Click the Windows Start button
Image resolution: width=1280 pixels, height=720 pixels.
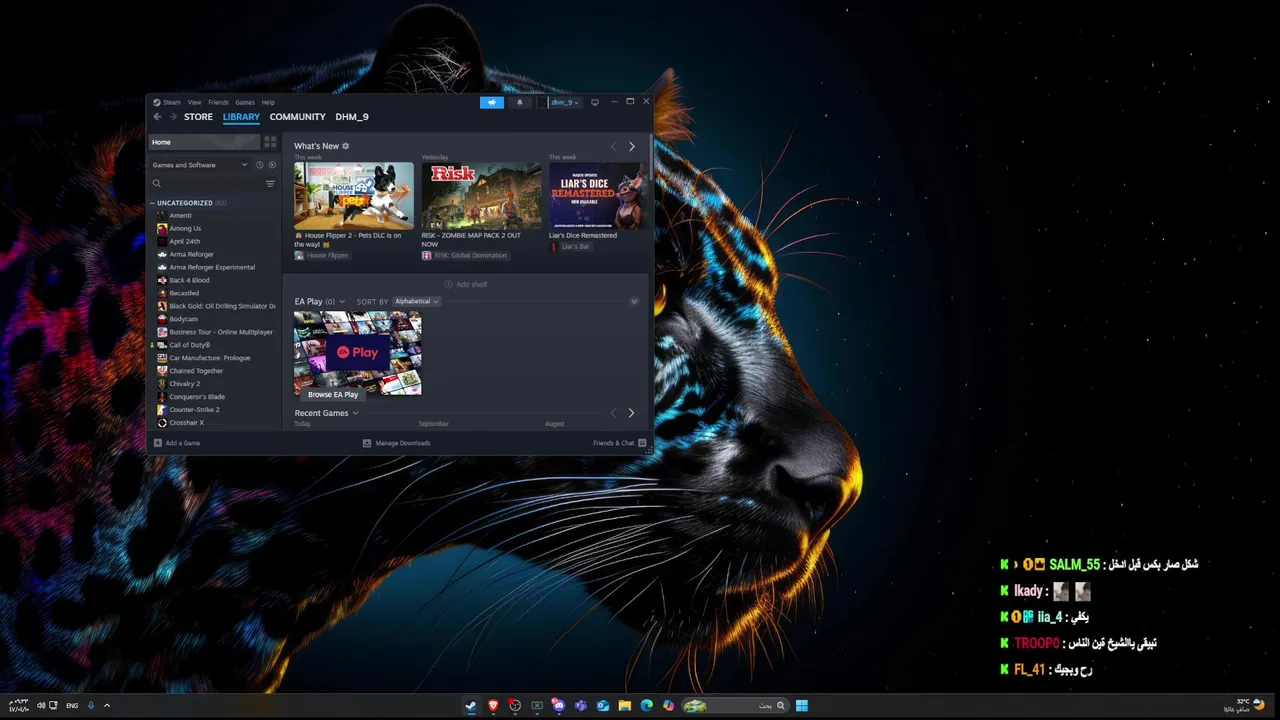click(802, 706)
